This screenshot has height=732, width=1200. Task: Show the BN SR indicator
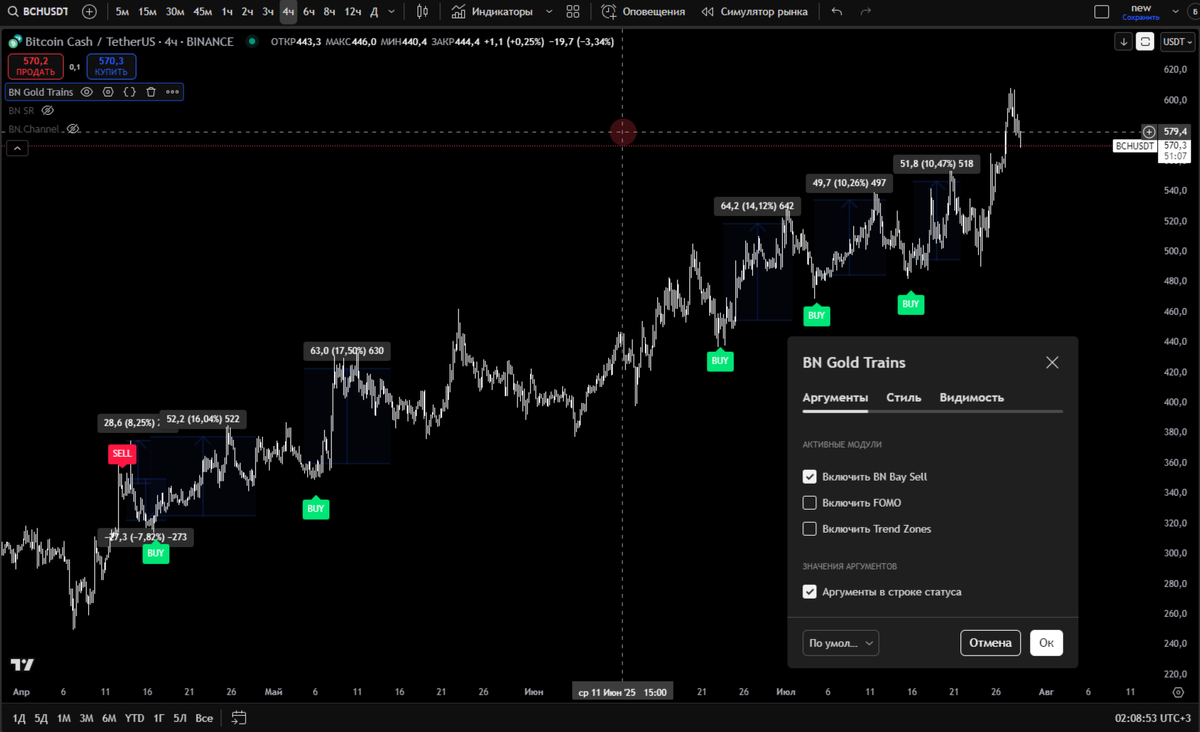click(47, 111)
